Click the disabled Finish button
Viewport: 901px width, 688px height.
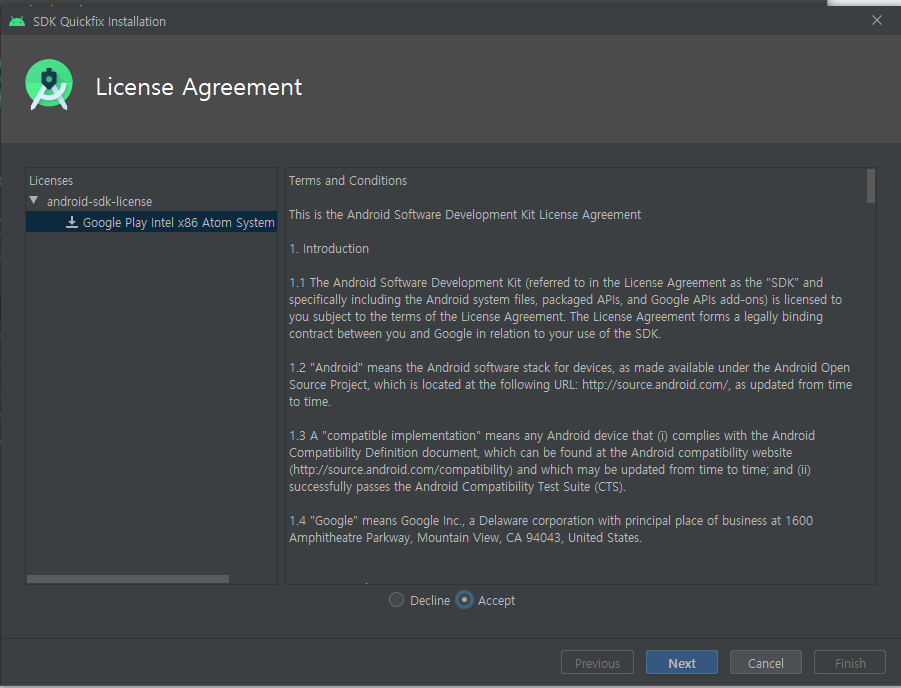pos(850,663)
